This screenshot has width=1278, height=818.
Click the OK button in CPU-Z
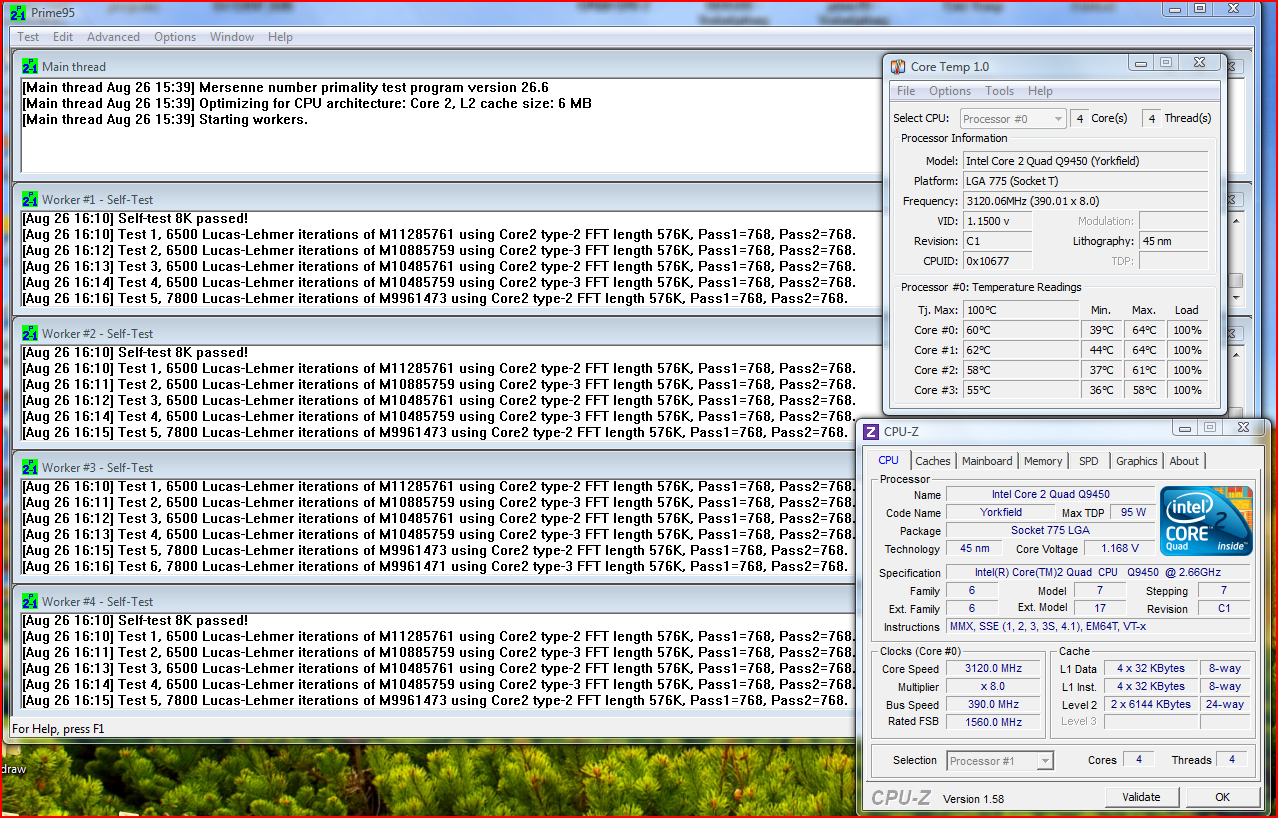tap(1222, 797)
